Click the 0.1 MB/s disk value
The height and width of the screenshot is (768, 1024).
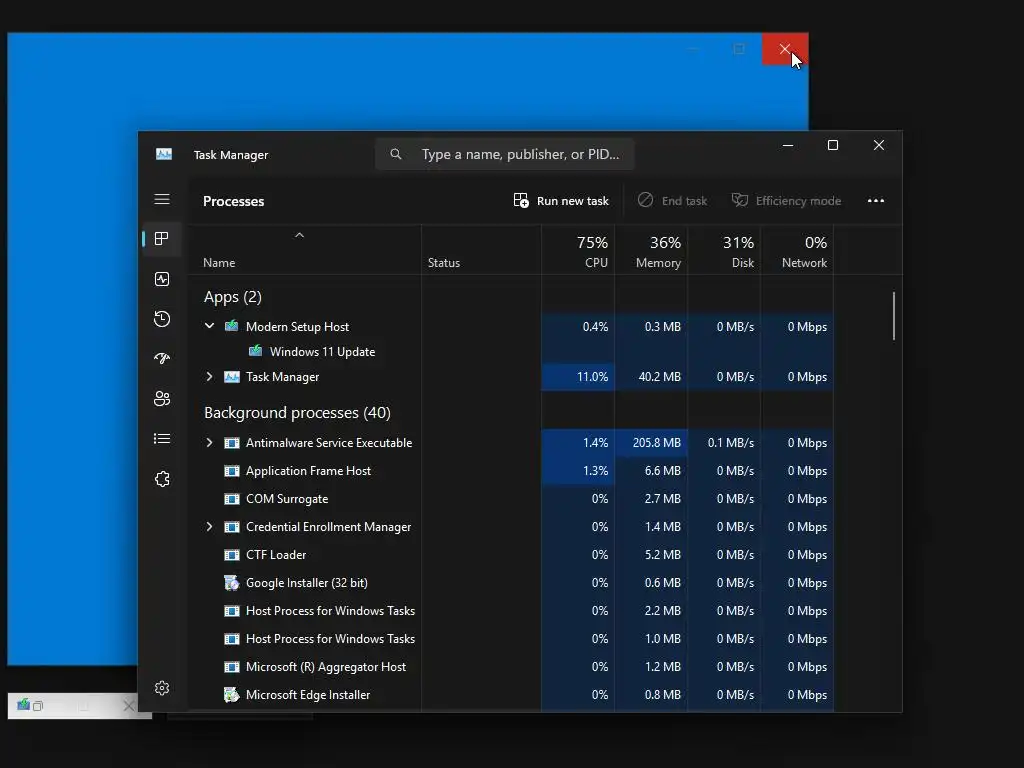click(x=731, y=443)
